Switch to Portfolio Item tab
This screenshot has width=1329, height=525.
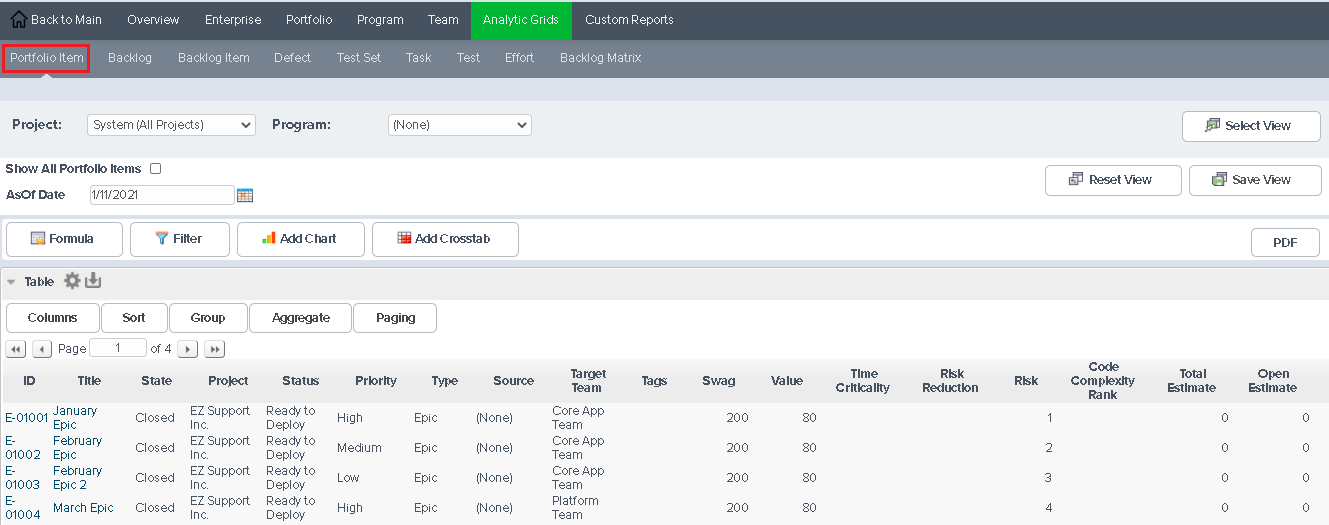(46, 58)
